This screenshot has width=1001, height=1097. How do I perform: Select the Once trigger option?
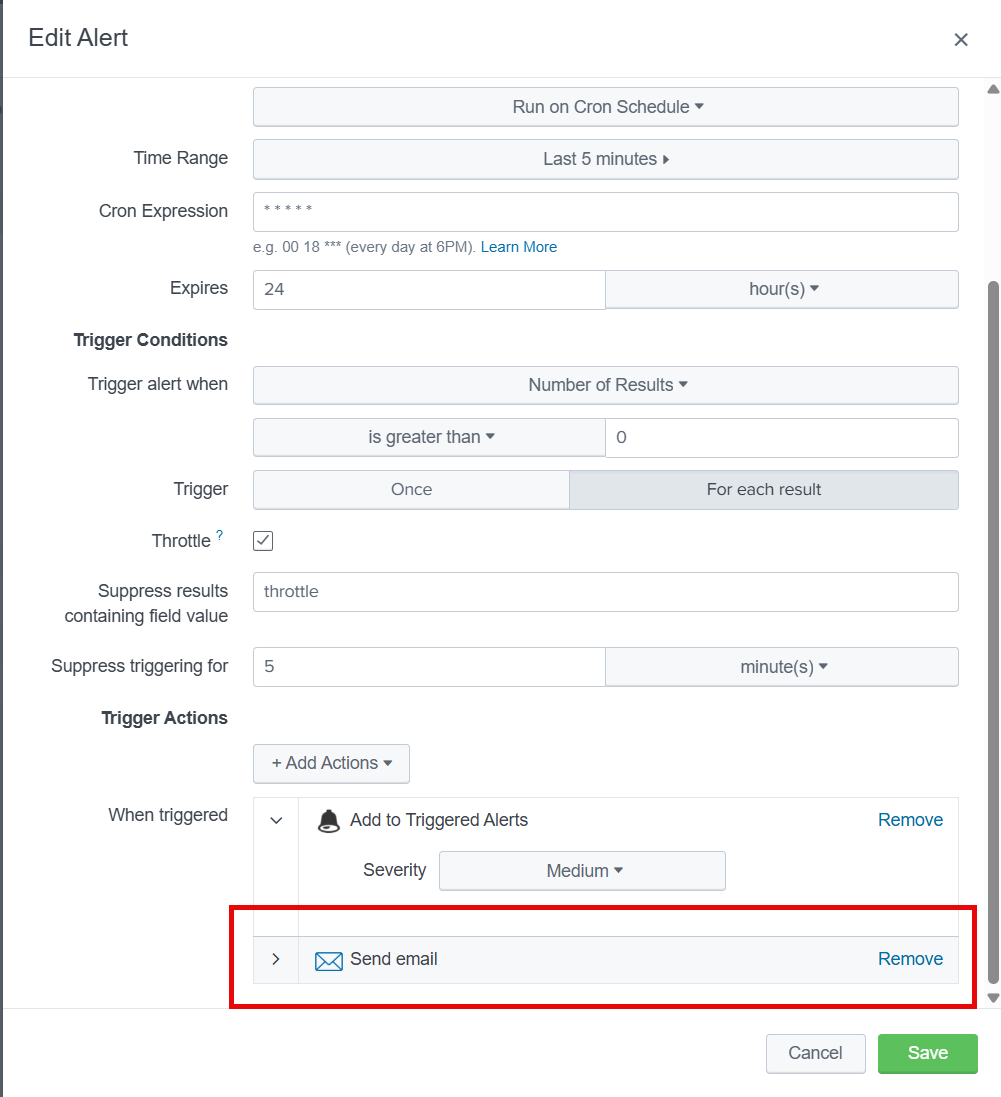pos(411,489)
